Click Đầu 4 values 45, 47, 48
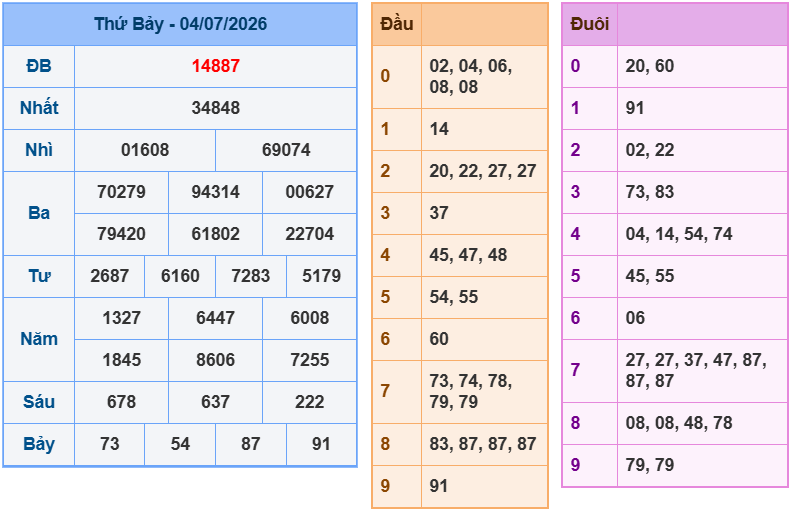 [x=468, y=255]
